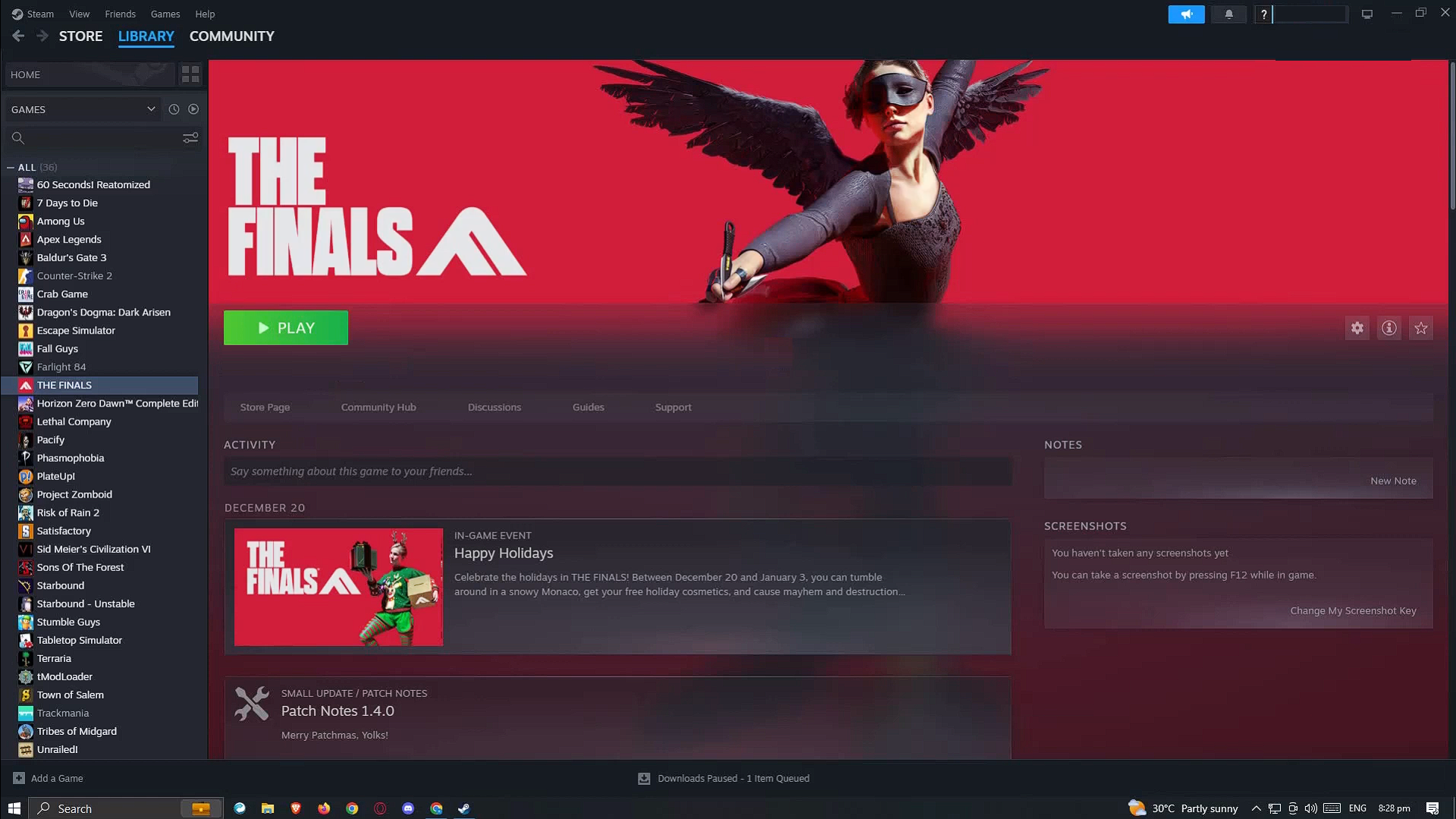The width and height of the screenshot is (1456, 819).
Task: Click the announcements megaphone icon
Action: 1186,14
